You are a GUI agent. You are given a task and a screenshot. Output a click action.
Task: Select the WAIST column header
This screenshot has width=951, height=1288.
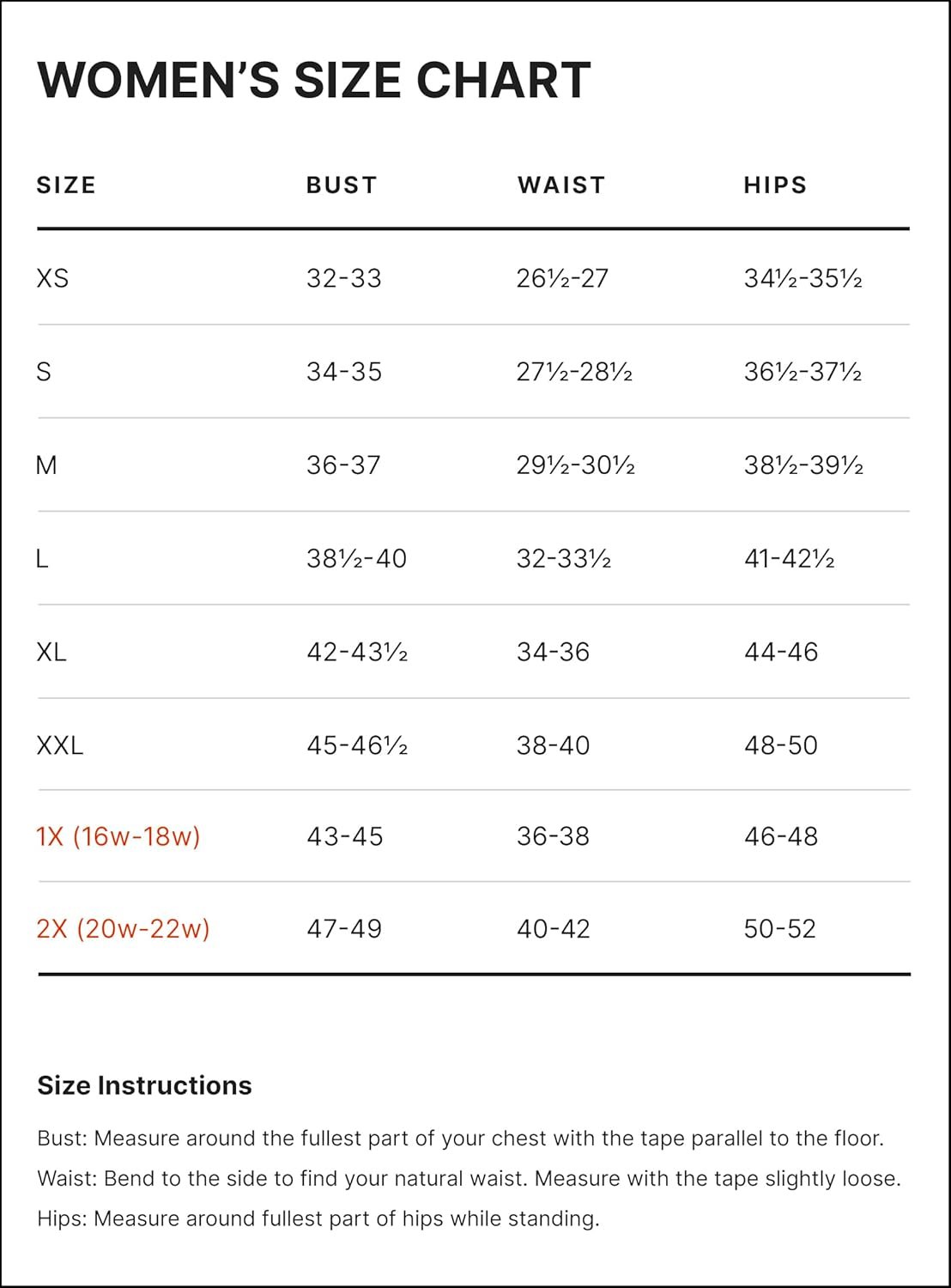coord(561,185)
